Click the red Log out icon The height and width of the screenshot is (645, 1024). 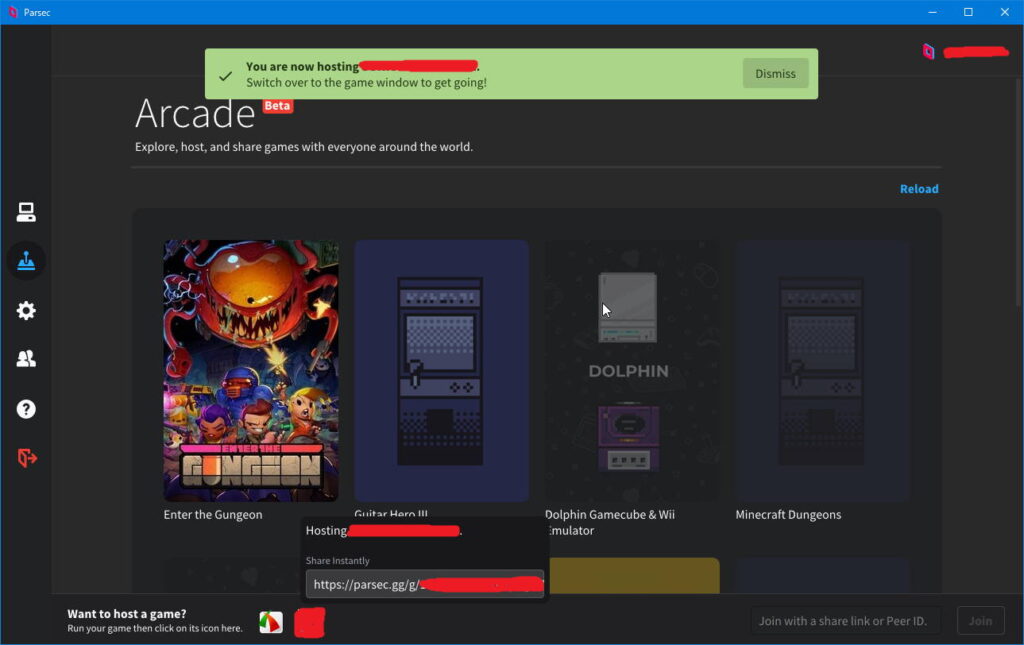[27, 458]
